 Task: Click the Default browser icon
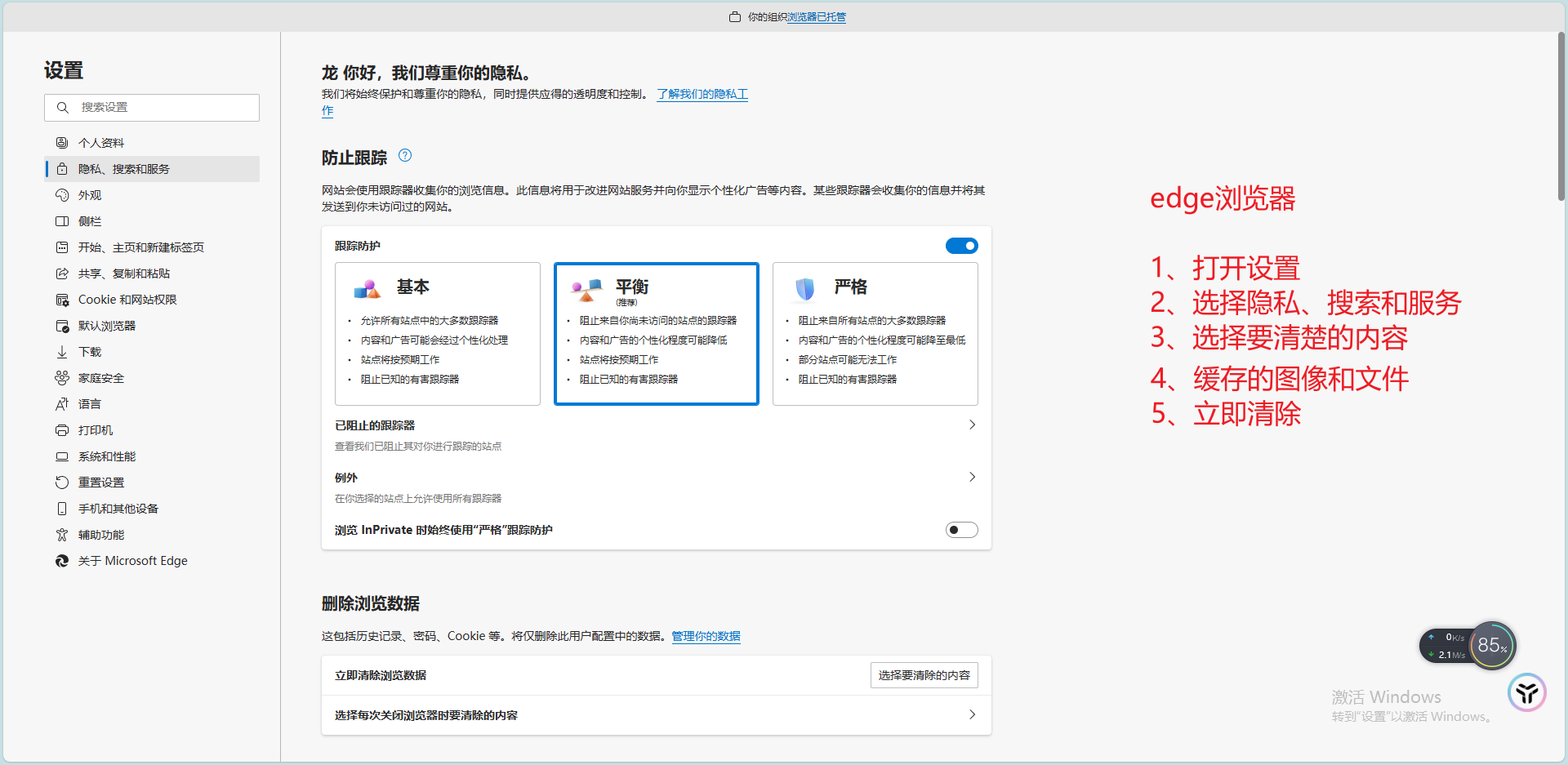[x=62, y=326]
